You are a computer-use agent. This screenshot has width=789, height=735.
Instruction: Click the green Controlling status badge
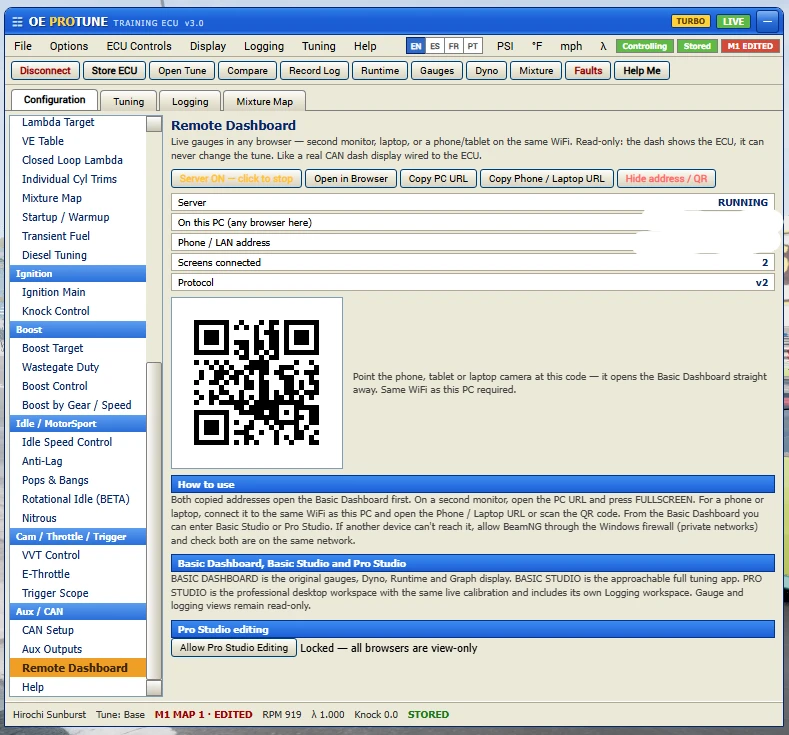pos(644,46)
